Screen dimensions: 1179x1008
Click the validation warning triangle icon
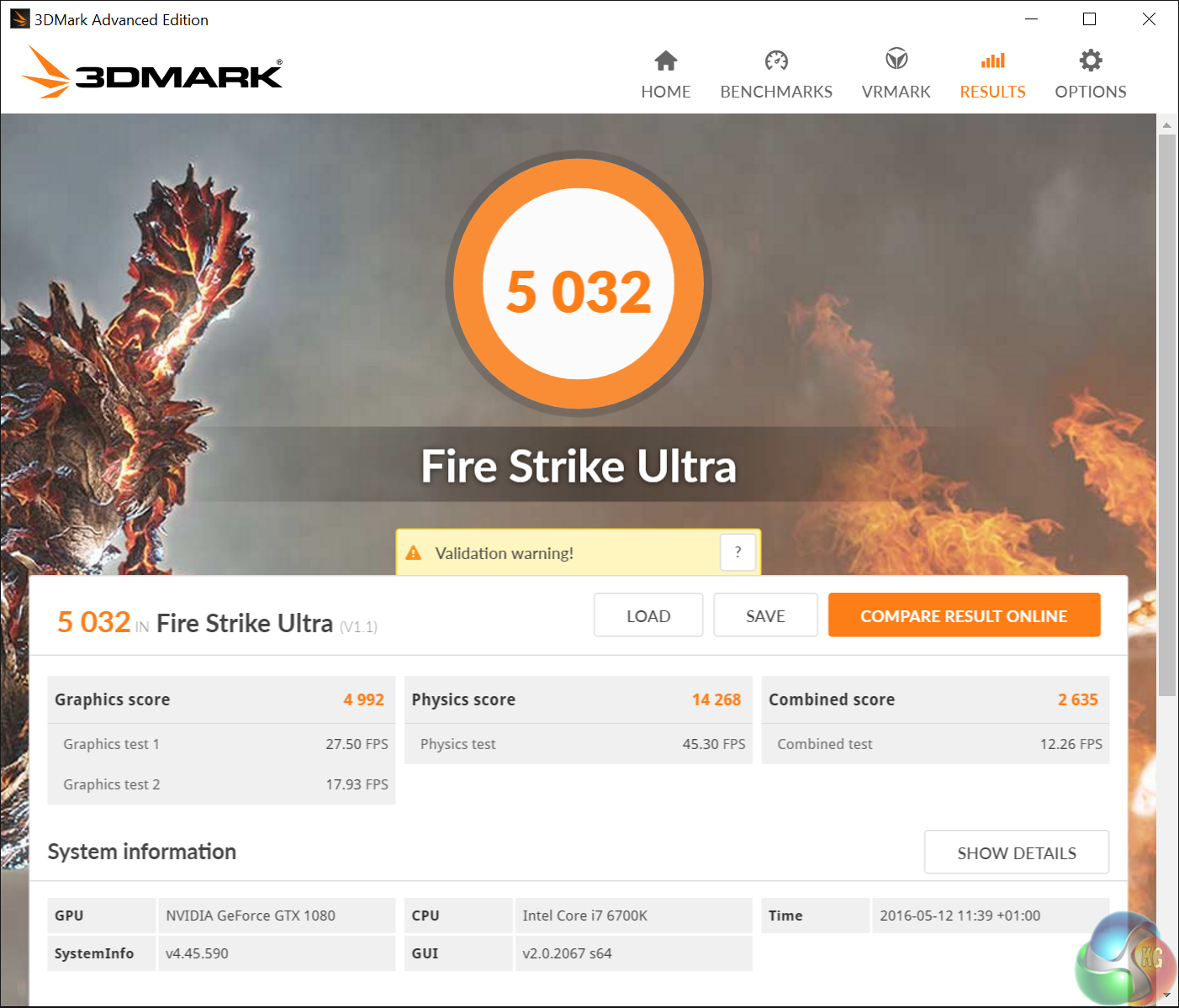click(x=414, y=552)
